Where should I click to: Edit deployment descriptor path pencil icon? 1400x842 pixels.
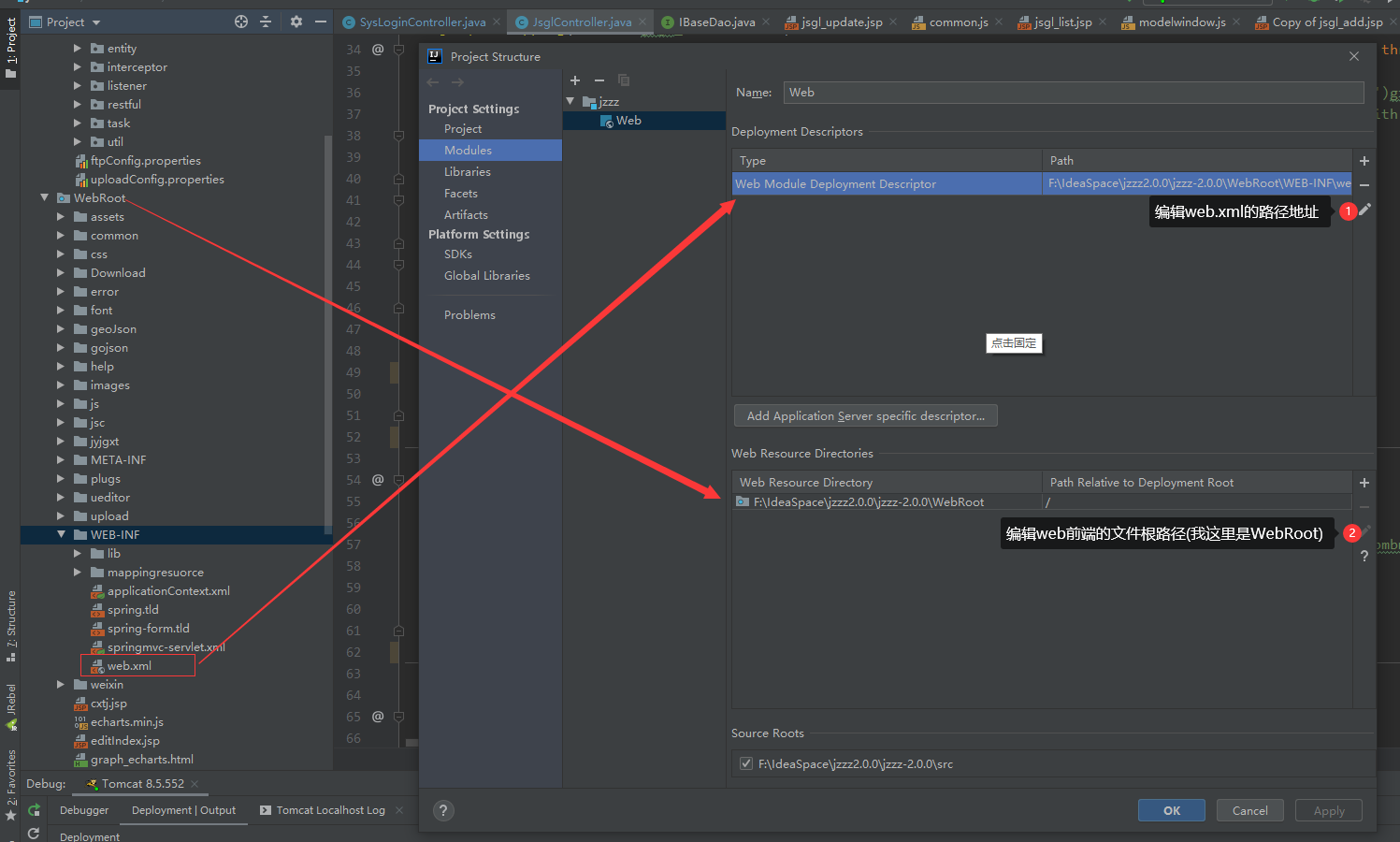coord(1365,210)
